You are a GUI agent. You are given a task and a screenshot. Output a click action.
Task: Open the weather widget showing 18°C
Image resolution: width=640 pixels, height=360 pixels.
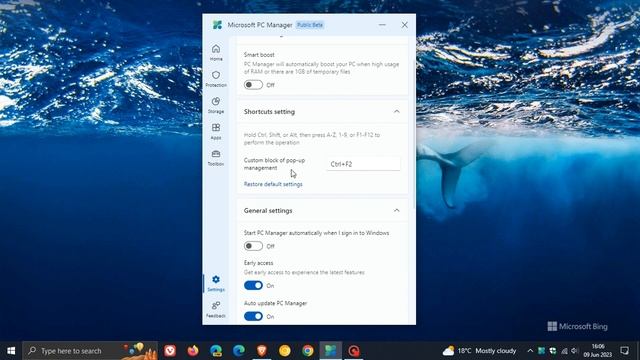[479, 351]
